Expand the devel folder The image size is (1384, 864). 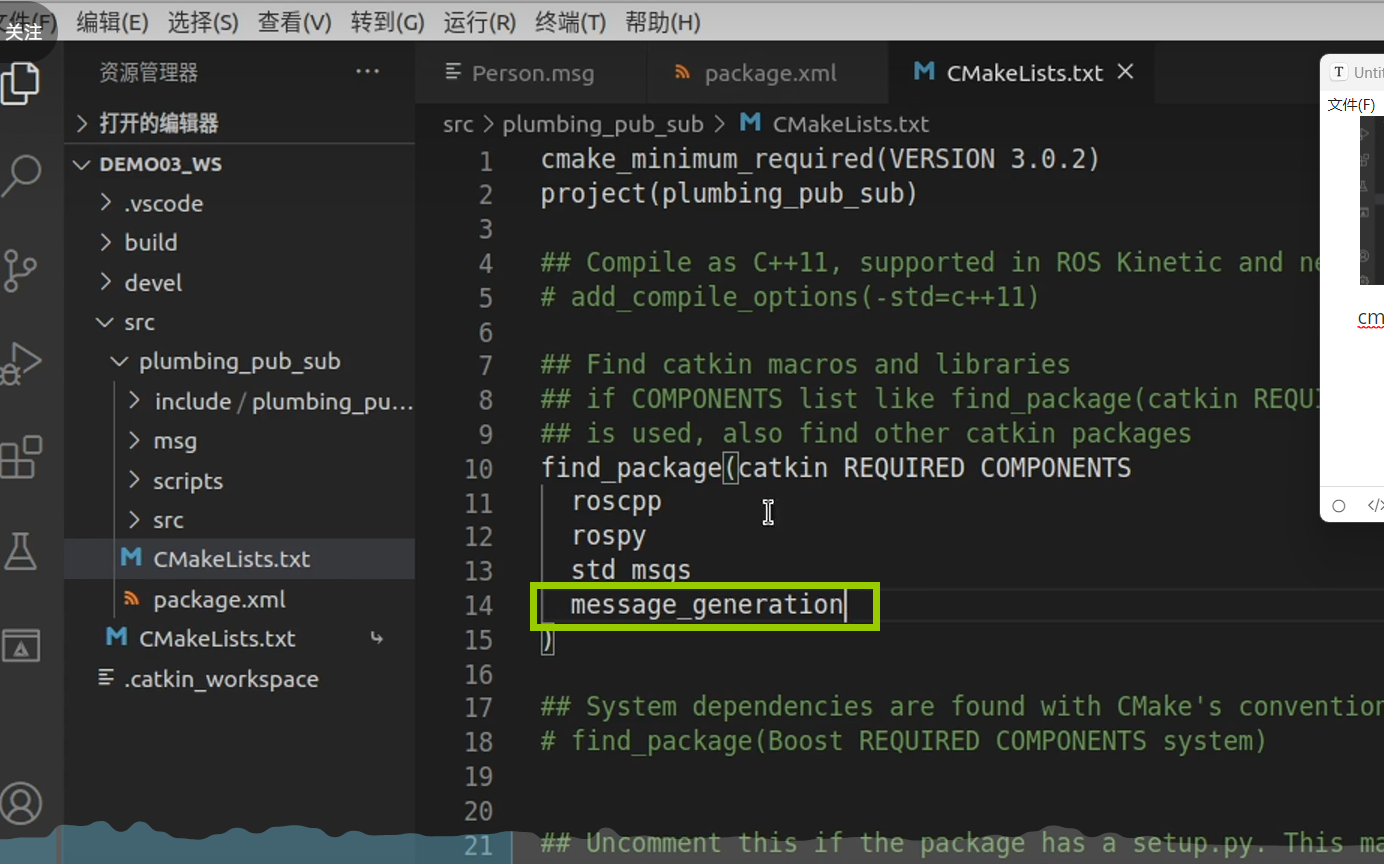[x=240, y=283]
